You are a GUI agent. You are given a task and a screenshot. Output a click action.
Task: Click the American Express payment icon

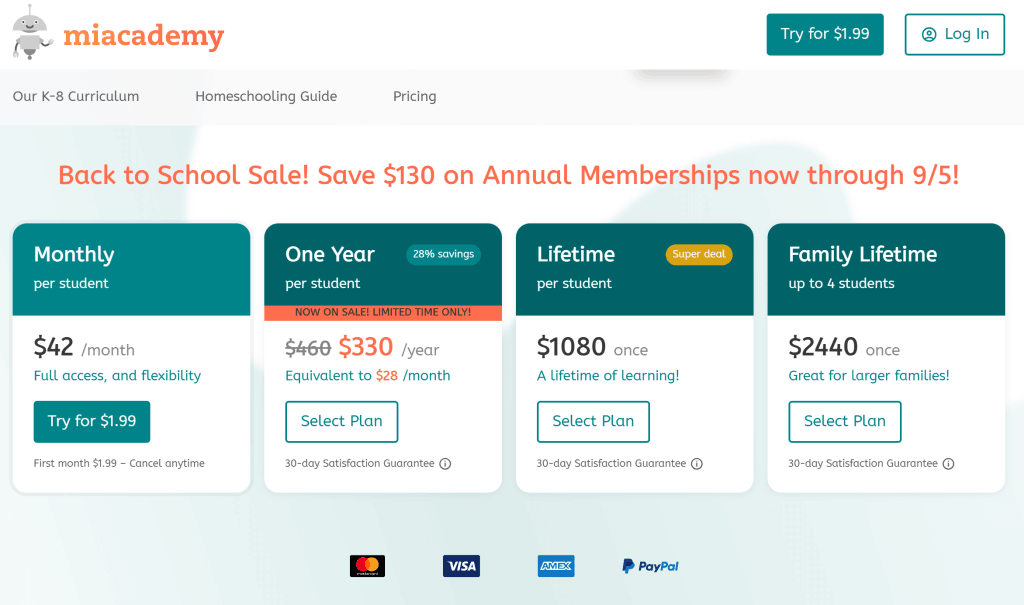click(556, 566)
